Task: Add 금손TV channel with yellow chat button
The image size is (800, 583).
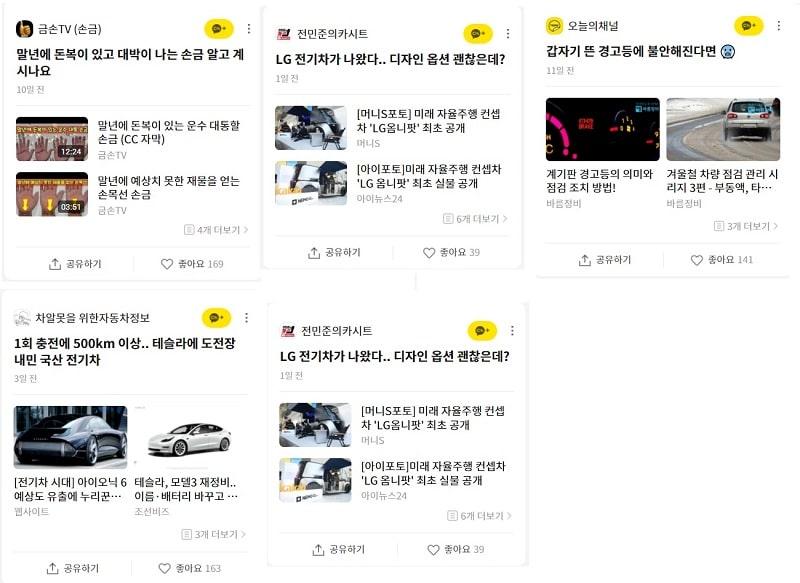Action: 218,29
